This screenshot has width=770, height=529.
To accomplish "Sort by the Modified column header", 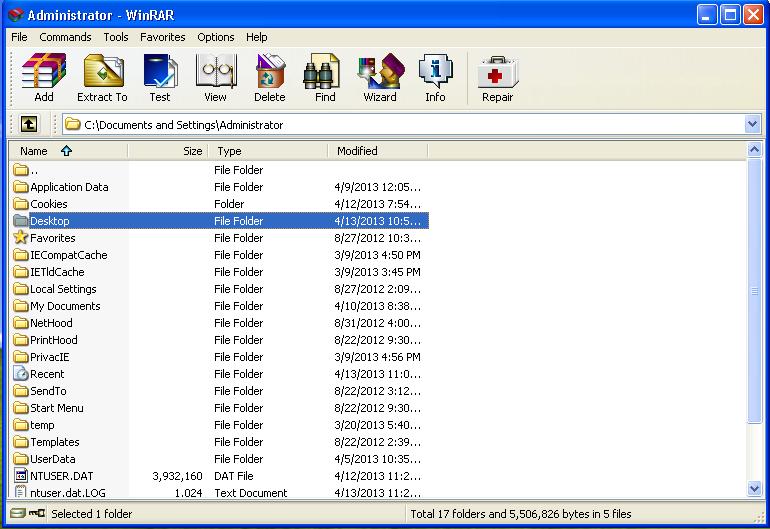I will point(378,151).
